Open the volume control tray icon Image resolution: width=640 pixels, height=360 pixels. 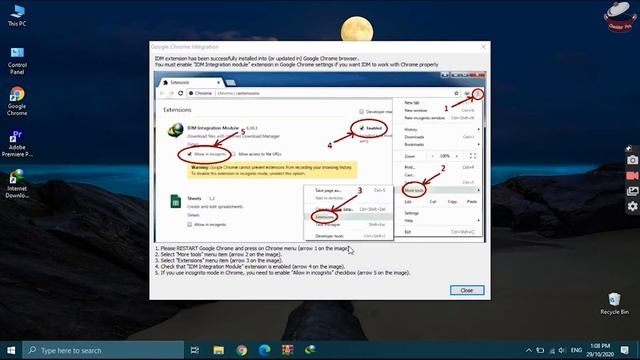coord(562,351)
